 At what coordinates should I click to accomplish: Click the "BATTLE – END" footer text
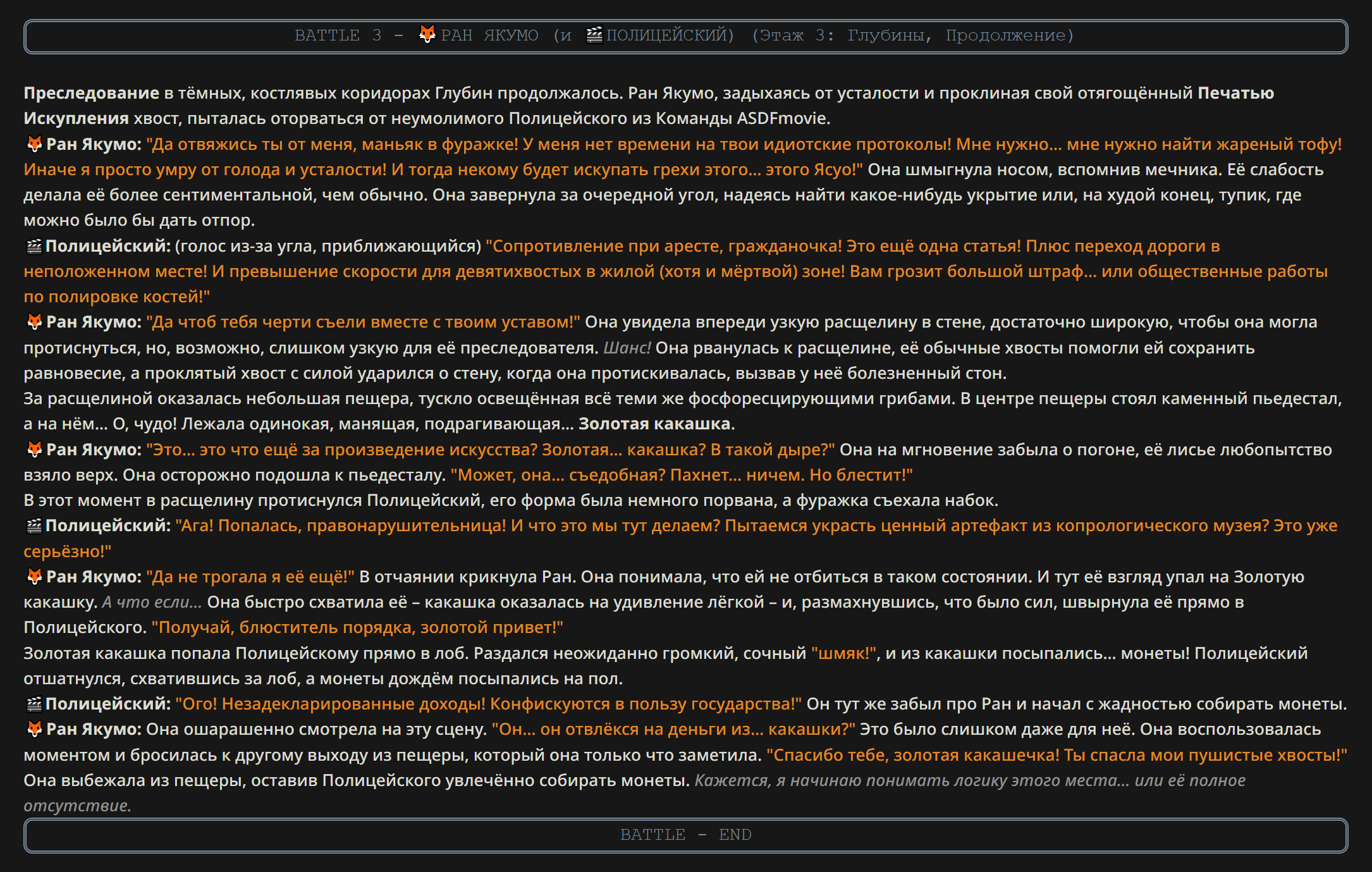coord(686,835)
